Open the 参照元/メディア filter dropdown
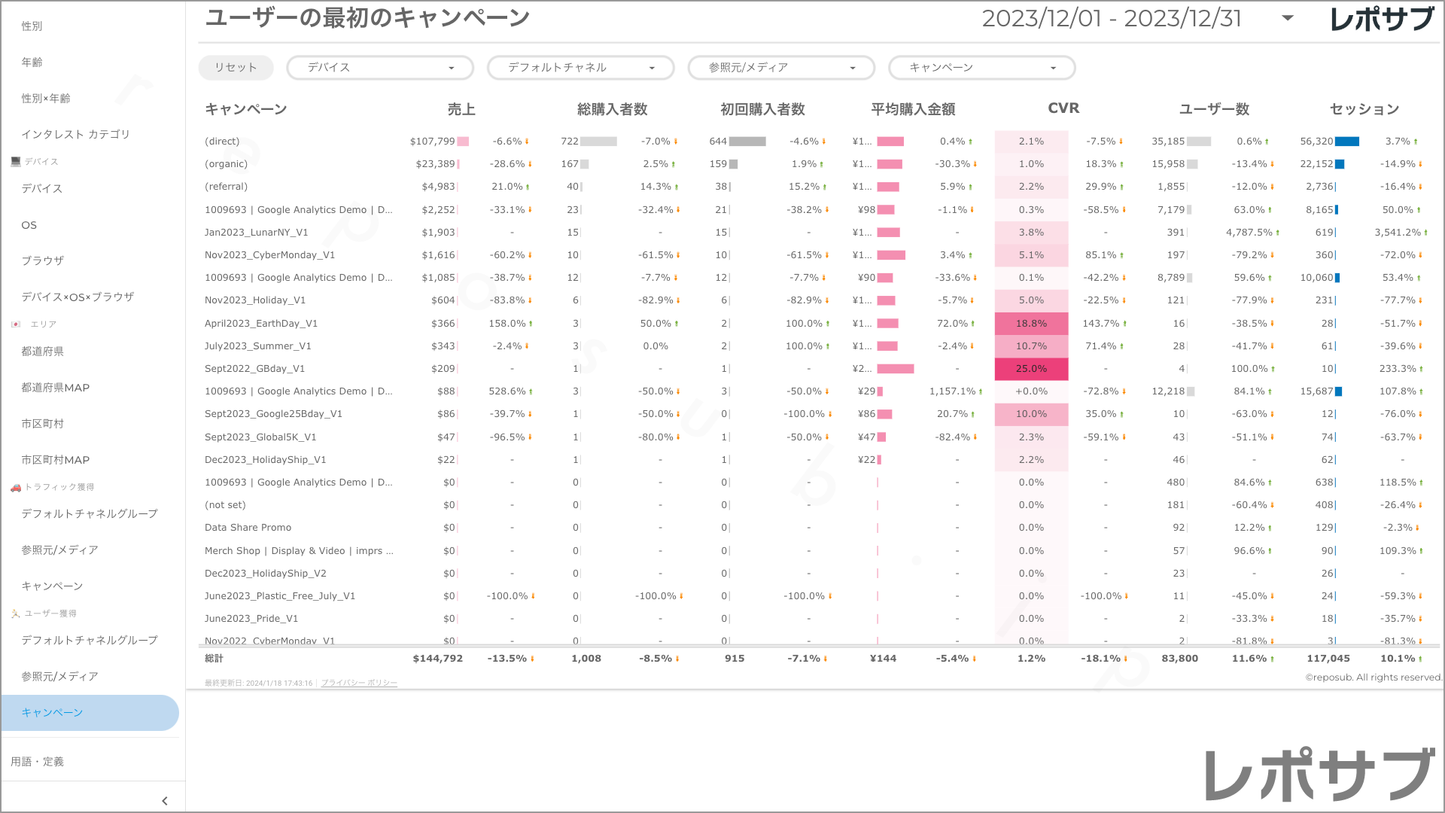 click(x=781, y=68)
